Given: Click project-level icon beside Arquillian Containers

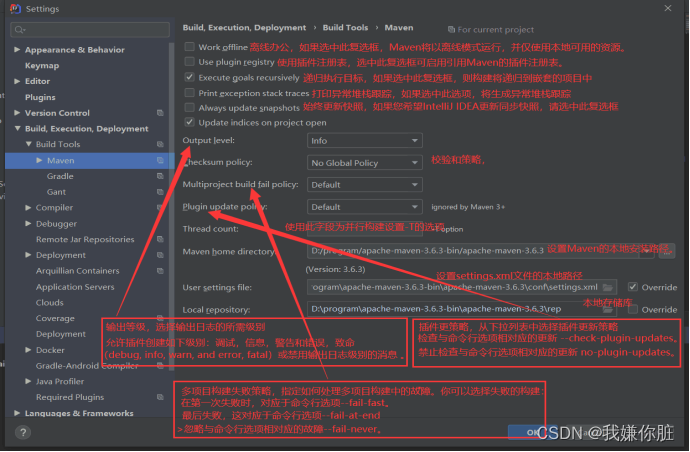Looking at the screenshot, I should coord(160,271).
